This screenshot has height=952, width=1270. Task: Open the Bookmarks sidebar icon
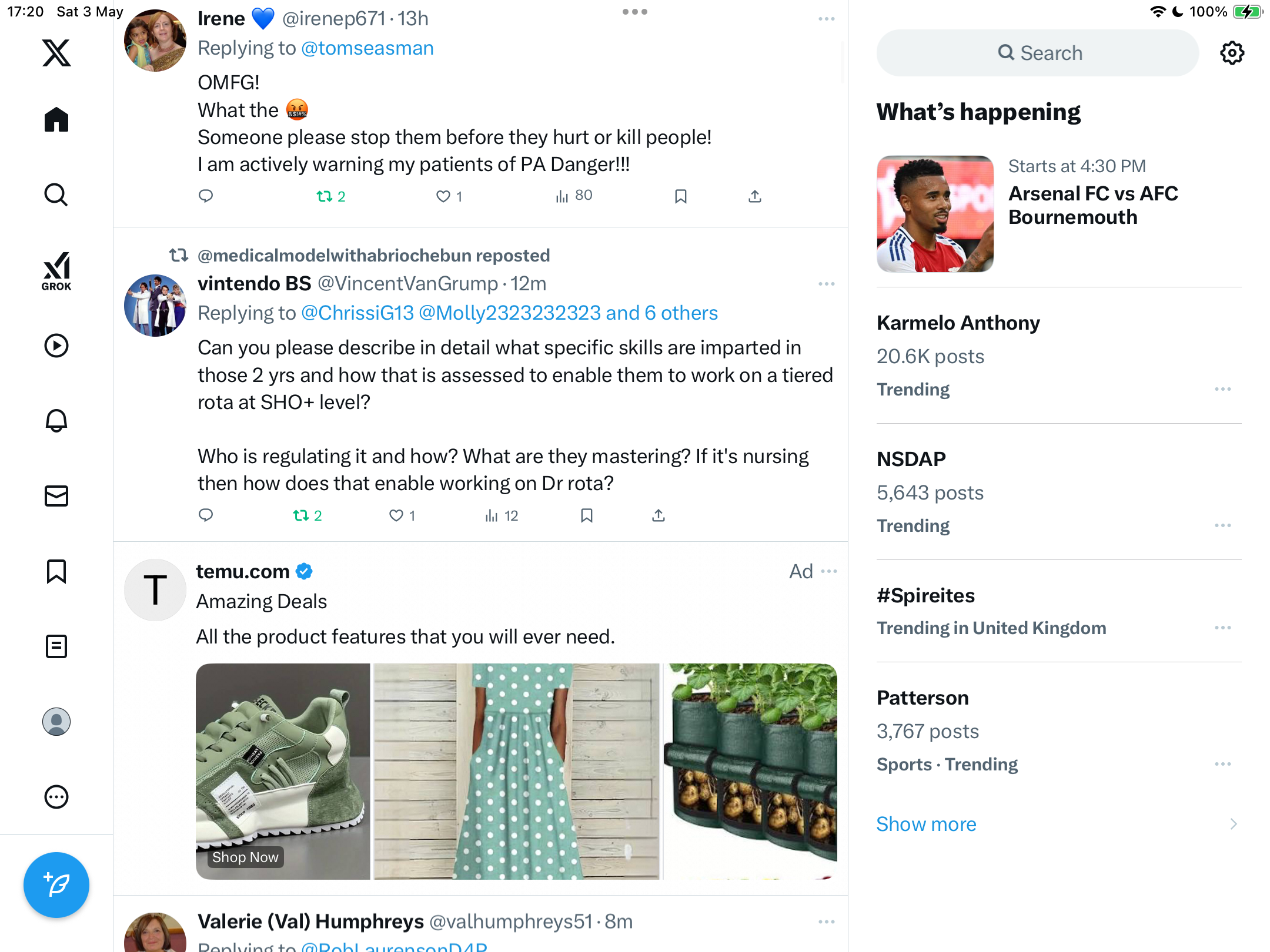pos(56,571)
